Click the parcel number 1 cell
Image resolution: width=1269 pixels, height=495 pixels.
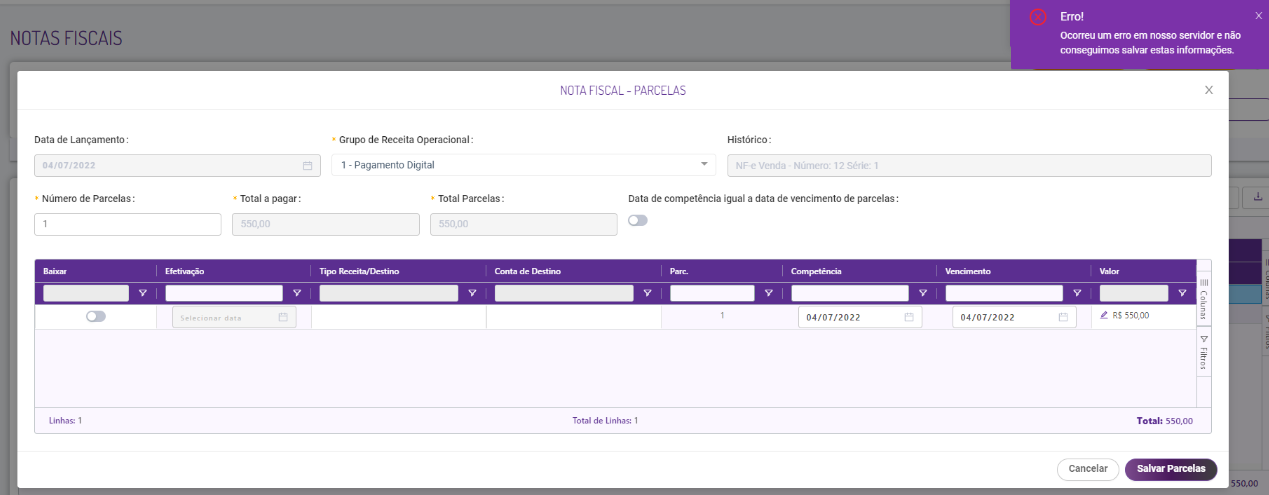pos(722,316)
